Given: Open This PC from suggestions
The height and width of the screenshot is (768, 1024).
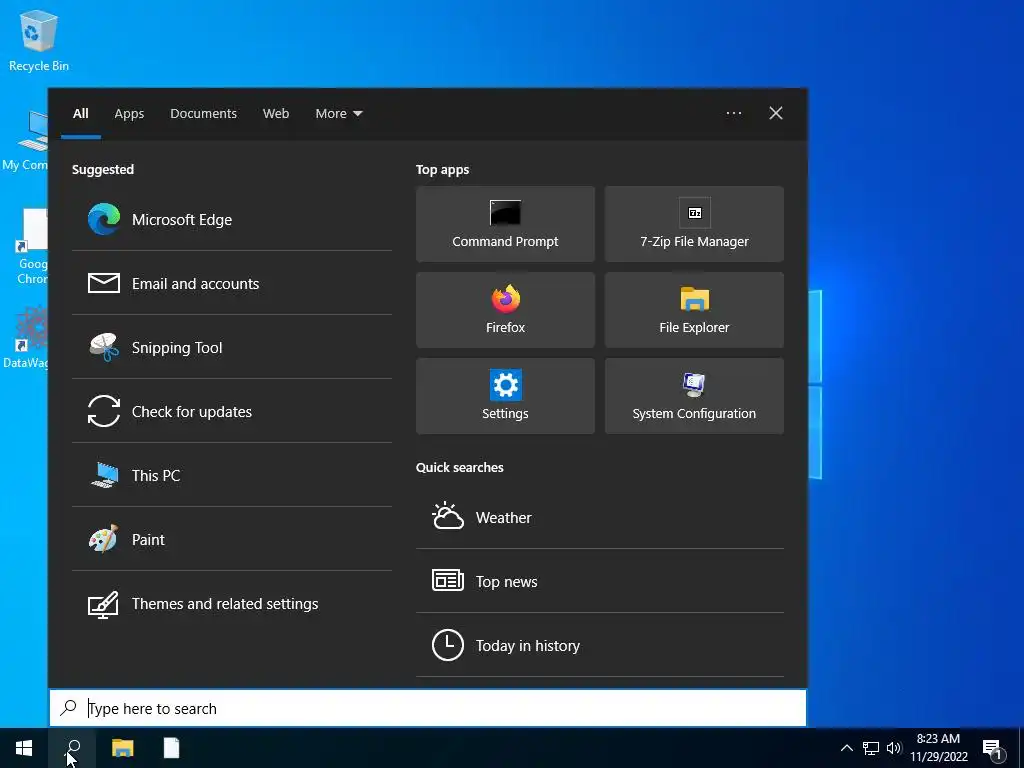Looking at the screenshot, I should pos(232,475).
